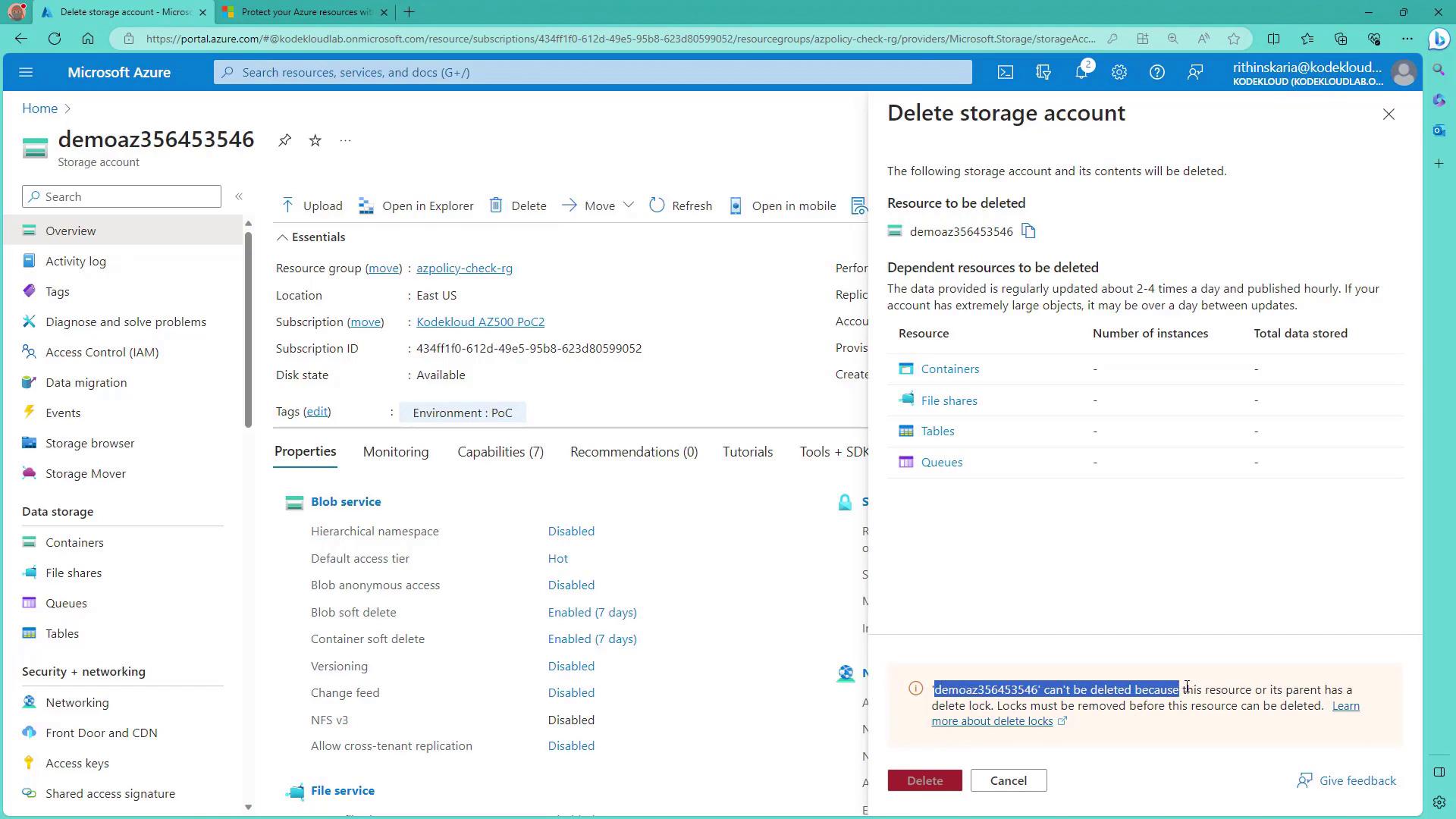Viewport: 1456px width, 819px height.
Task: Open Access Control (IAM) menu item
Action: coord(102,352)
